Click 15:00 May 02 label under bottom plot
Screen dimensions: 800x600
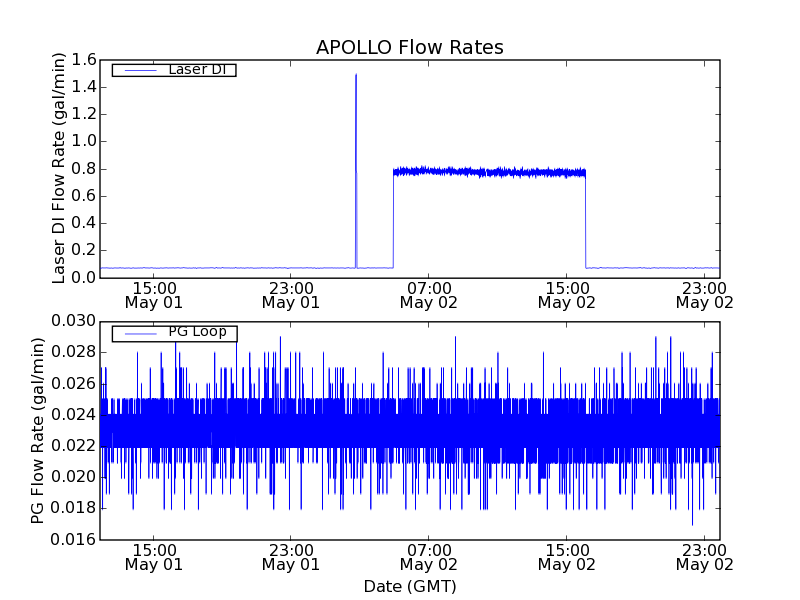coord(567,556)
